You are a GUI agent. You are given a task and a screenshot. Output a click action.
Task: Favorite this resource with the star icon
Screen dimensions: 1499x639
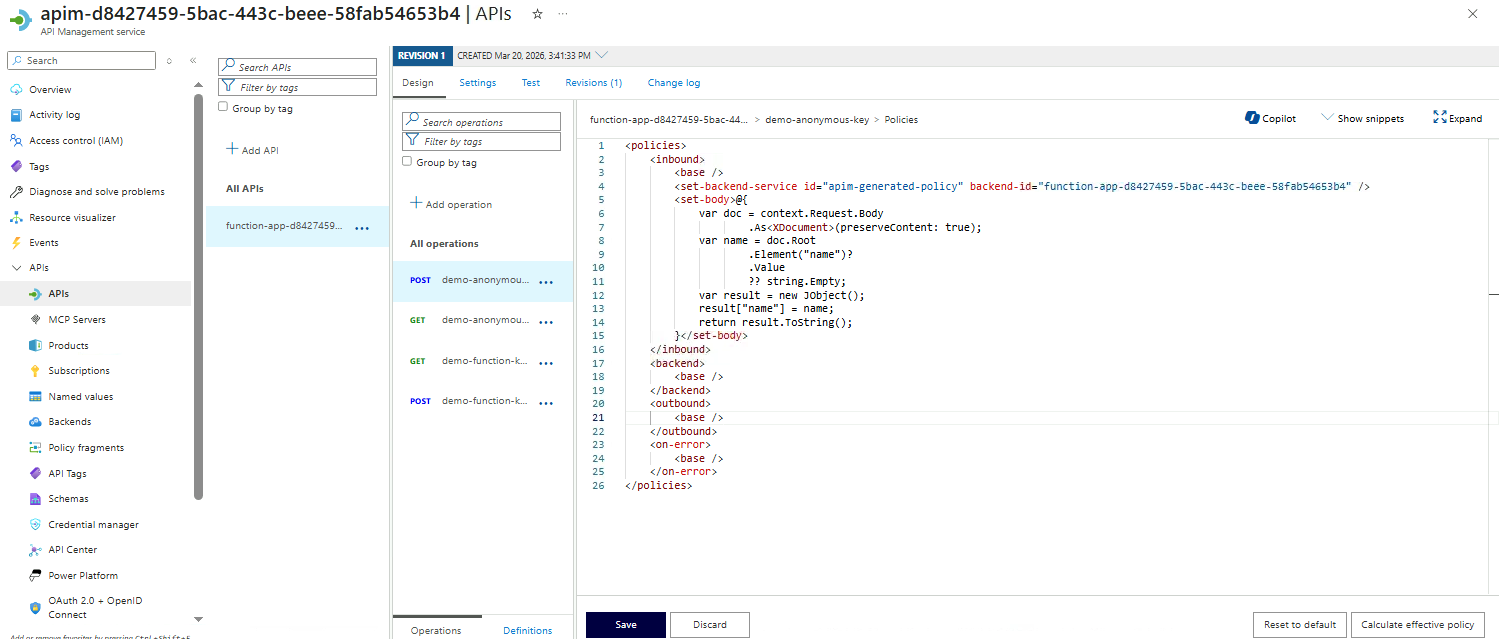click(x=537, y=14)
